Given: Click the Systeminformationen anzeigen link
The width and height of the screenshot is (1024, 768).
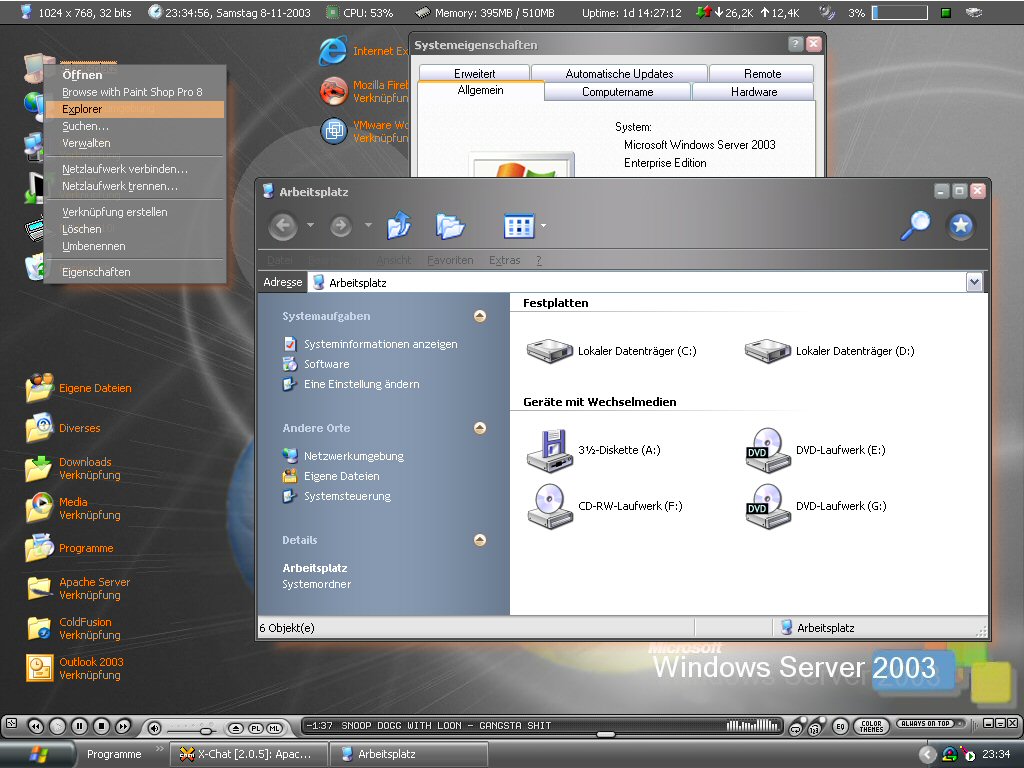Looking at the screenshot, I should [x=380, y=344].
